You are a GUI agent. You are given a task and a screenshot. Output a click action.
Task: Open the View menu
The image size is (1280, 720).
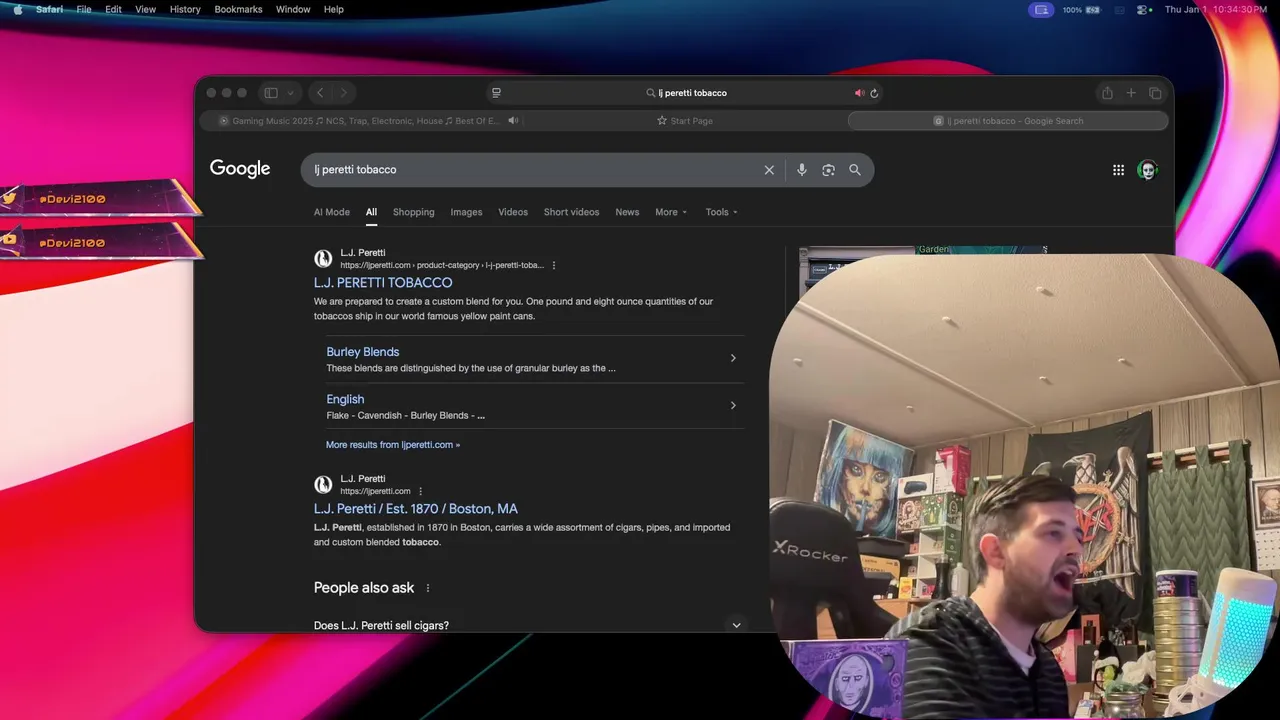(x=145, y=9)
